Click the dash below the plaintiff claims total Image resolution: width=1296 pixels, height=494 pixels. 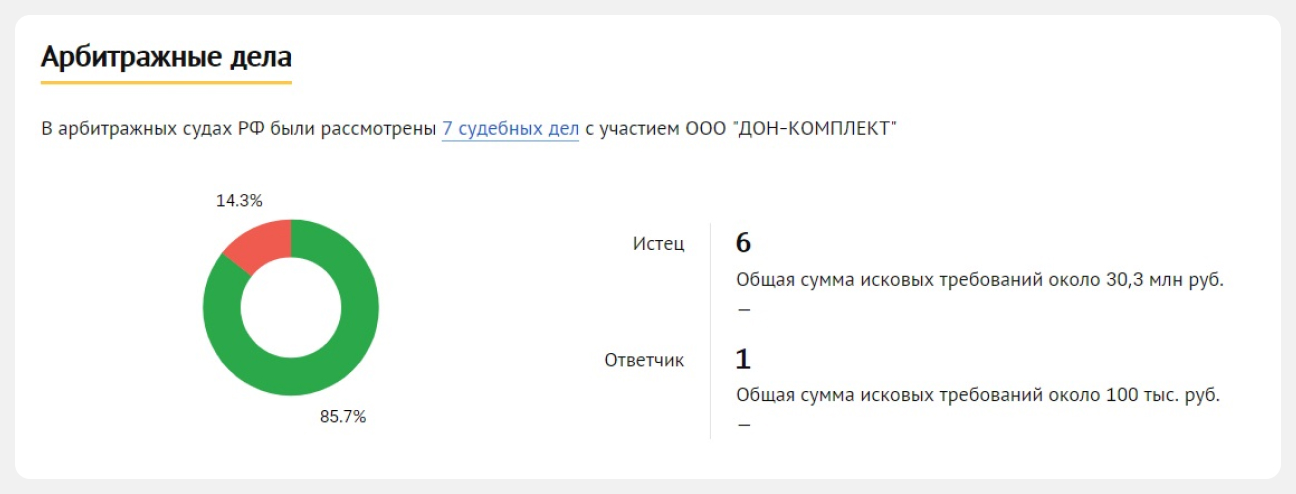click(743, 309)
